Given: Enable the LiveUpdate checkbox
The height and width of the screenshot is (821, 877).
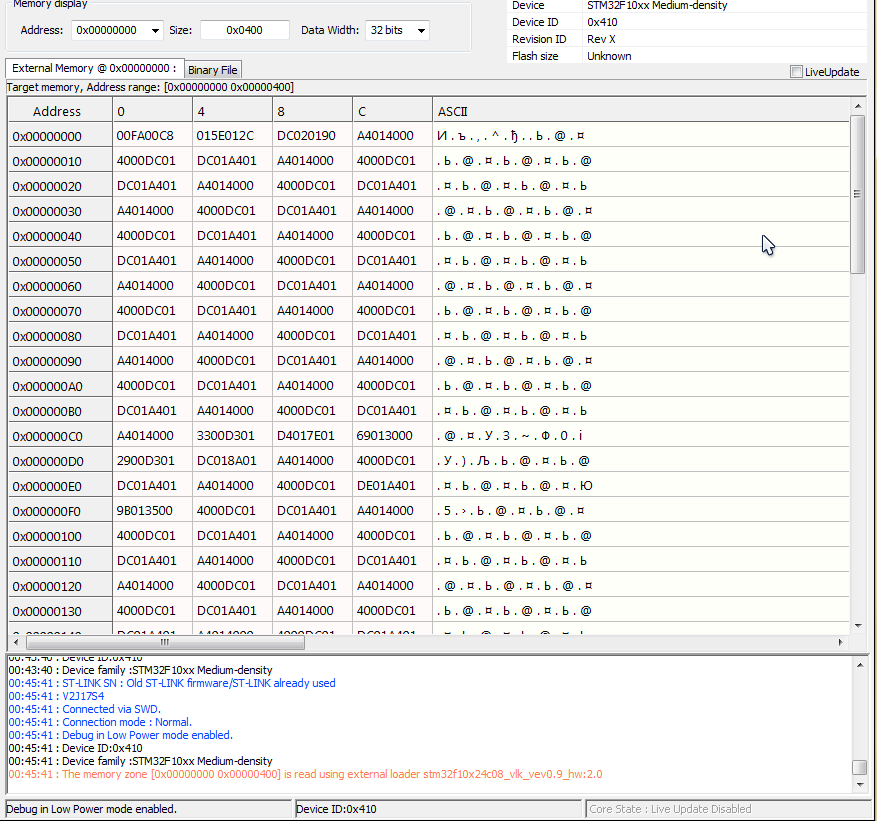Looking at the screenshot, I should [796, 72].
